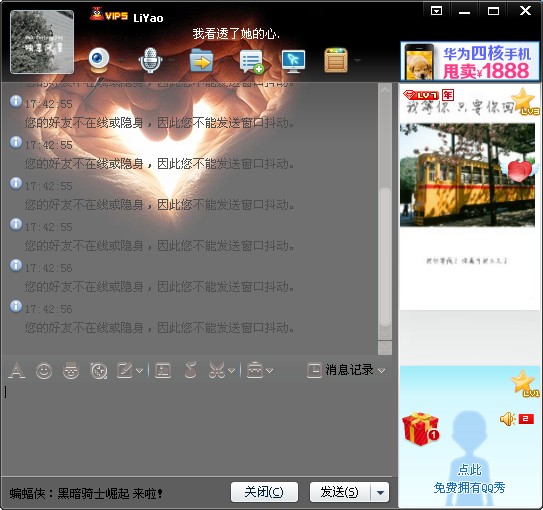
Task: Launch remote desktop monitor icon
Action: pyautogui.click(x=293, y=61)
